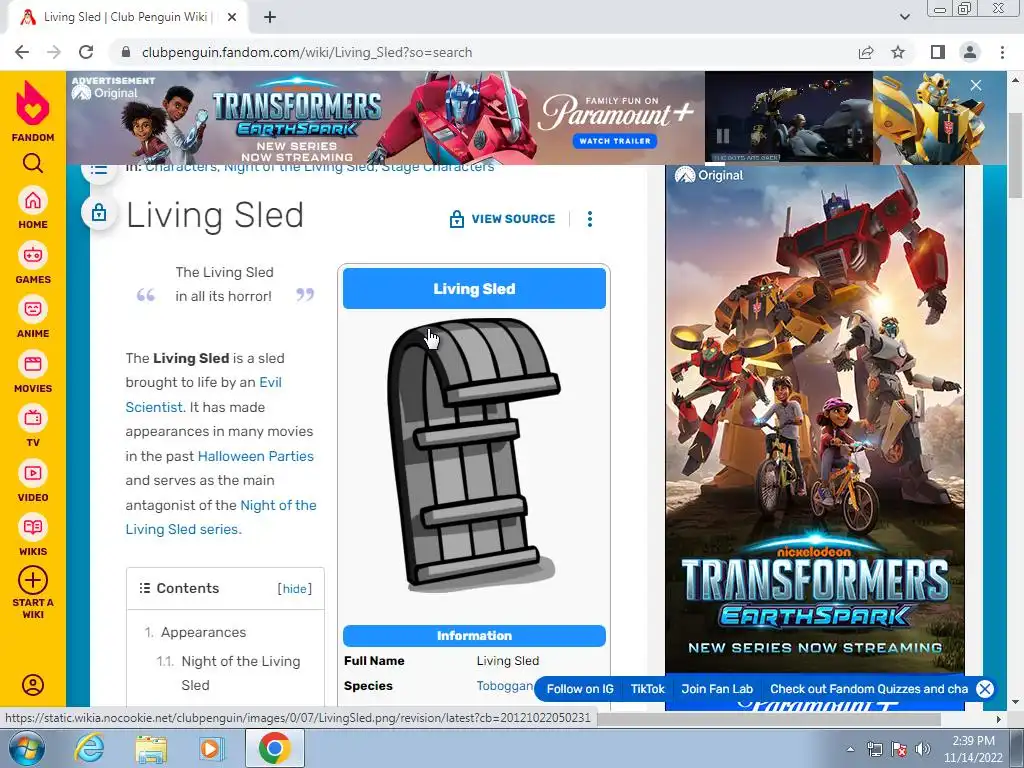Open a new browser tab
The height and width of the screenshot is (768, 1024).
tap(270, 18)
